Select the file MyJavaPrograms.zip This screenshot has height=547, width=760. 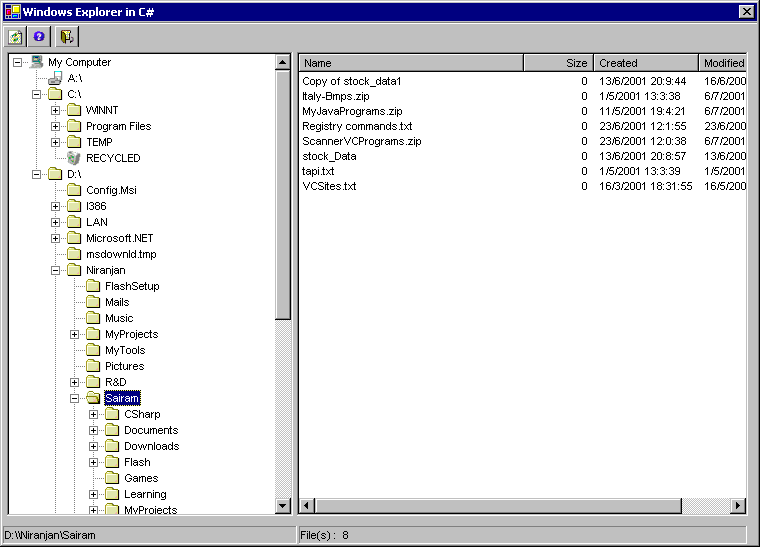(352, 111)
